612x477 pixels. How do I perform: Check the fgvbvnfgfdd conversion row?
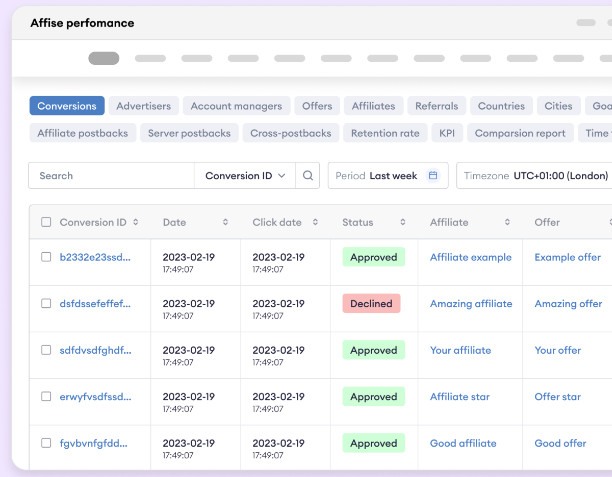tap(46, 443)
